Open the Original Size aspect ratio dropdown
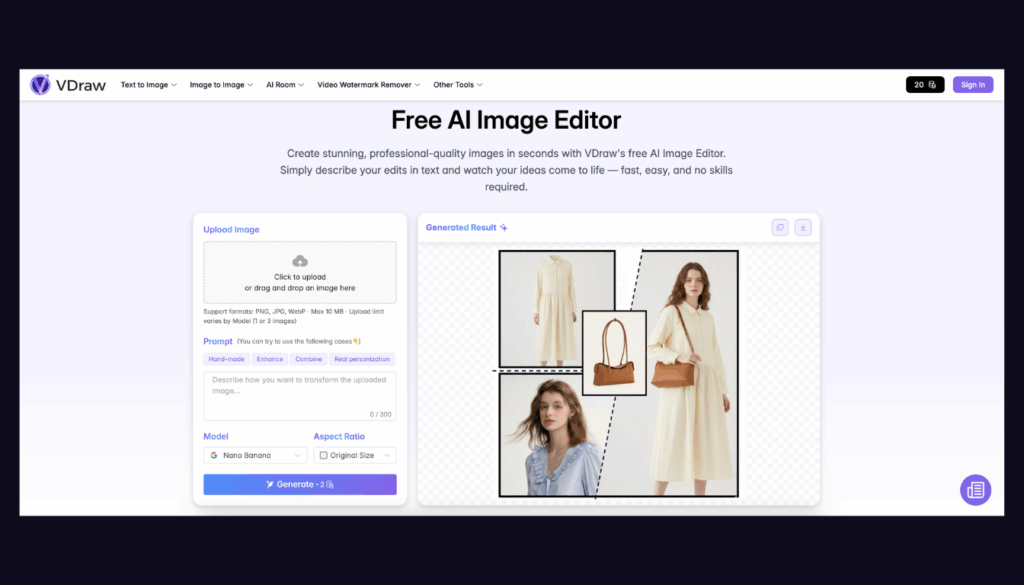Image resolution: width=1024 pixels, height=585 pixels. [355, 455]
